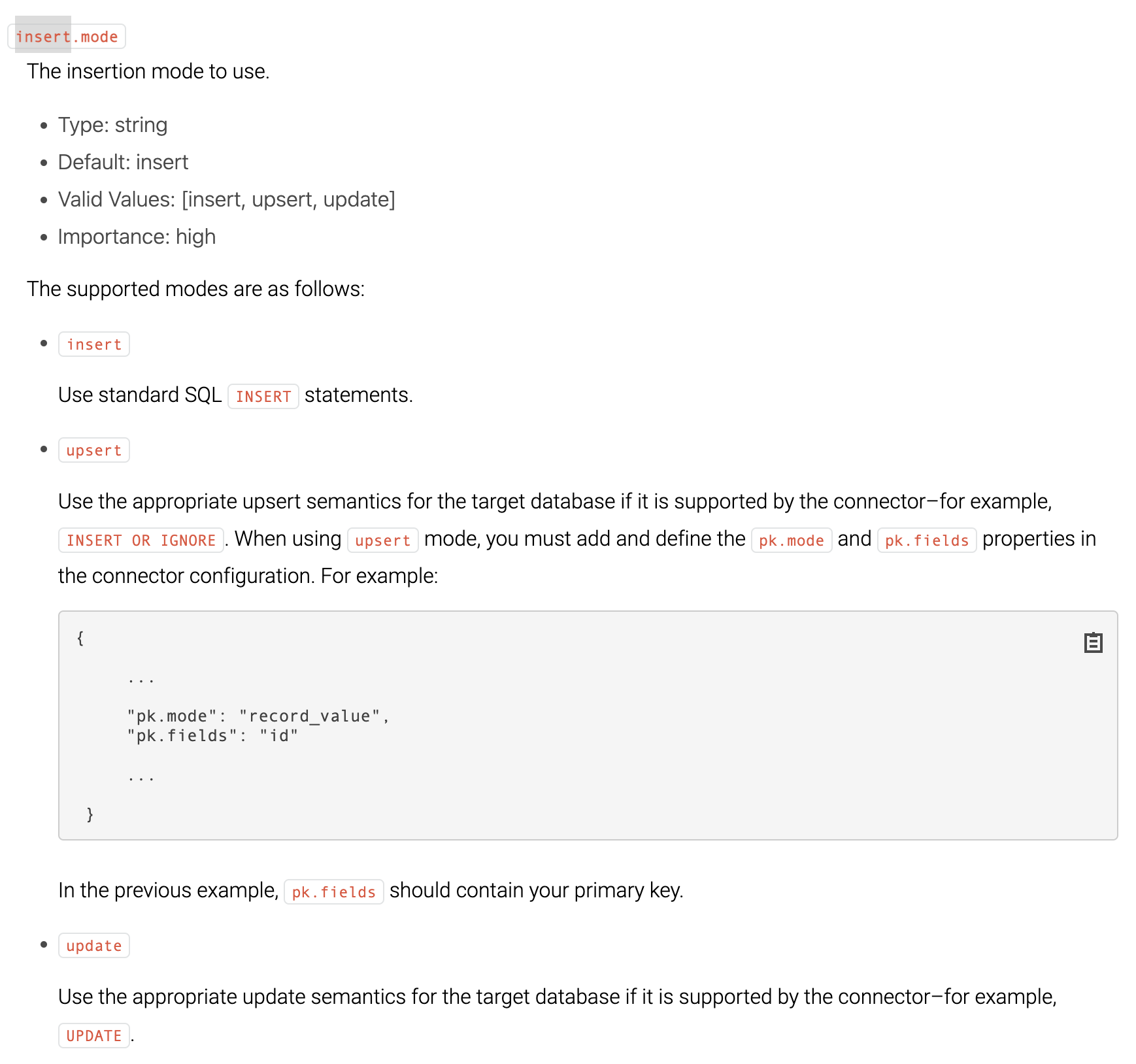Click the inline upsert mode code in paragraph
The width and height of the screenshot is (1136, 1064).
pyautogui.click(x=383, y=540)
